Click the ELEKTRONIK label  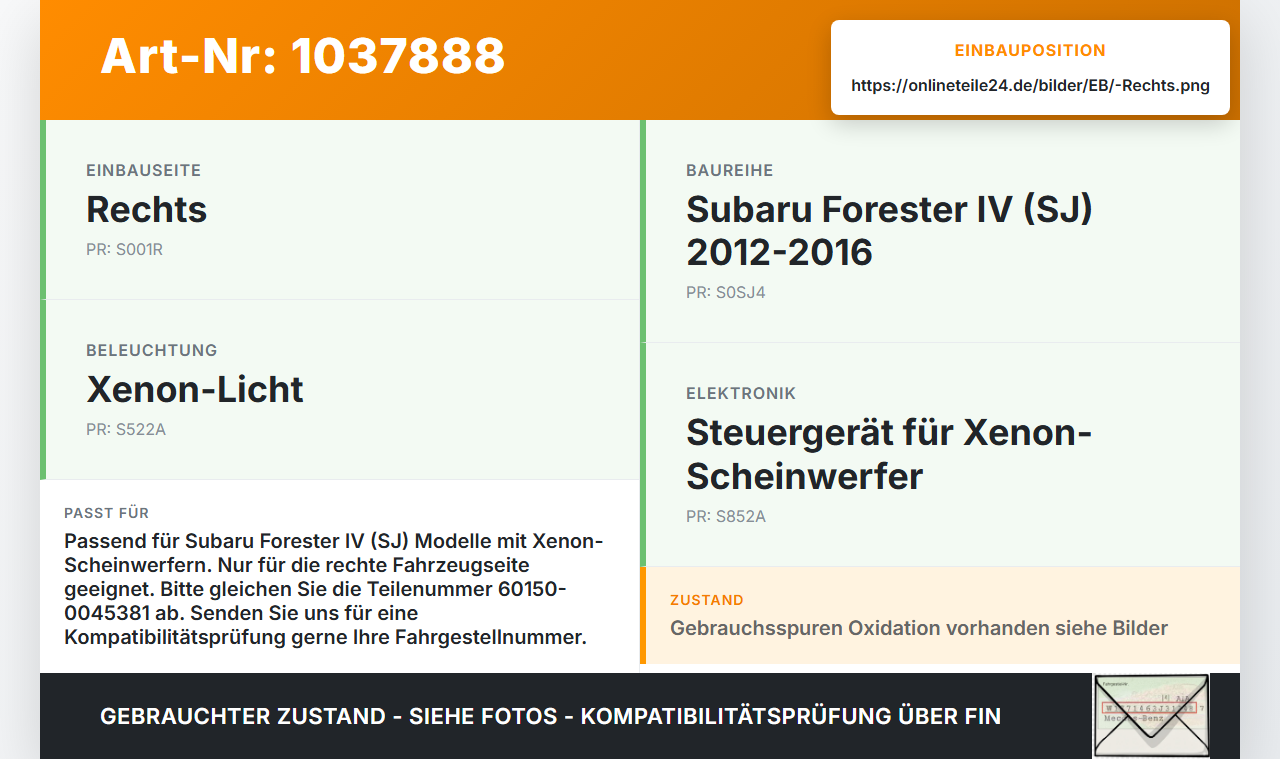(x=741, y=394)
